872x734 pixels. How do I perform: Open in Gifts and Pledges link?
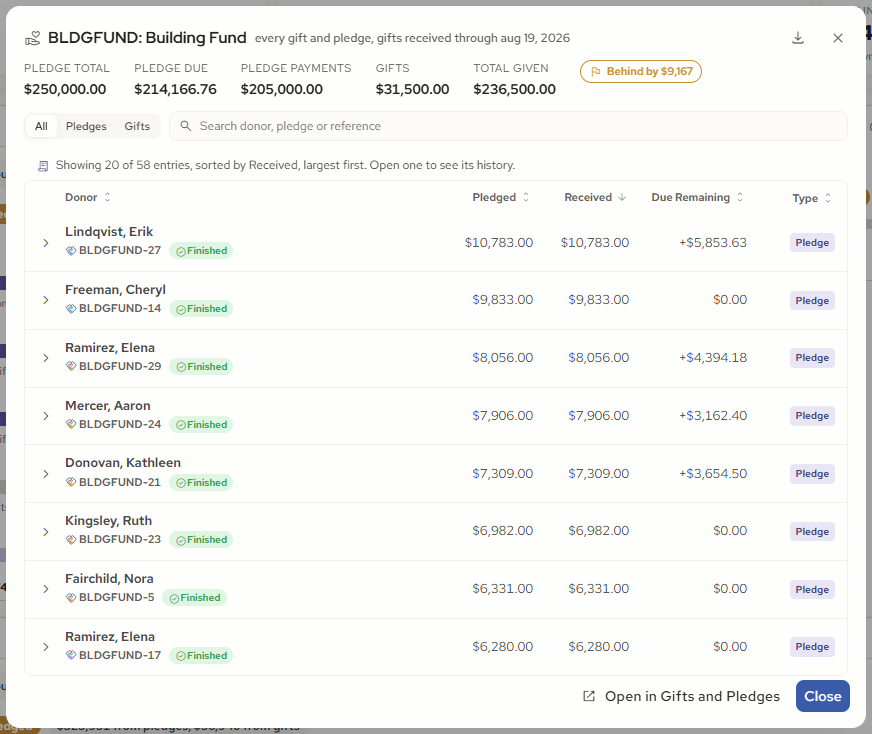click(x=681, y=696)
